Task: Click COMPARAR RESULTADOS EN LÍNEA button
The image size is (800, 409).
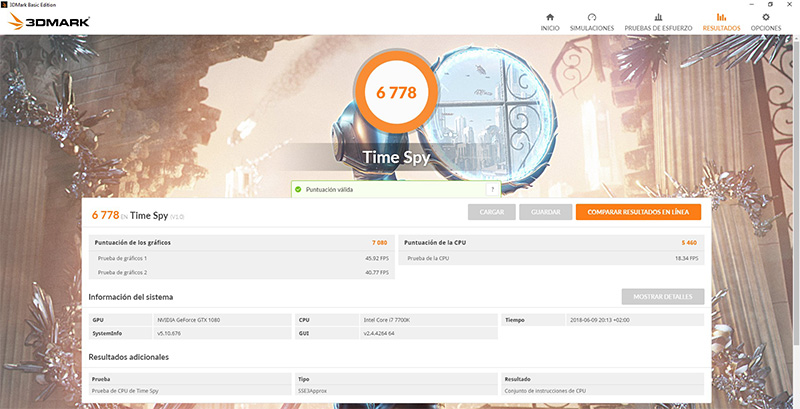Action: pyautogui.click(x=638, y=212)
